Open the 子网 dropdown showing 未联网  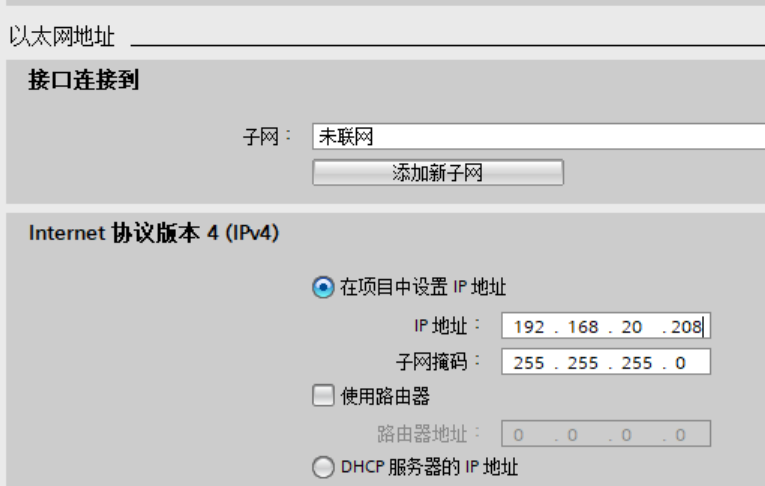click(539, 137)
